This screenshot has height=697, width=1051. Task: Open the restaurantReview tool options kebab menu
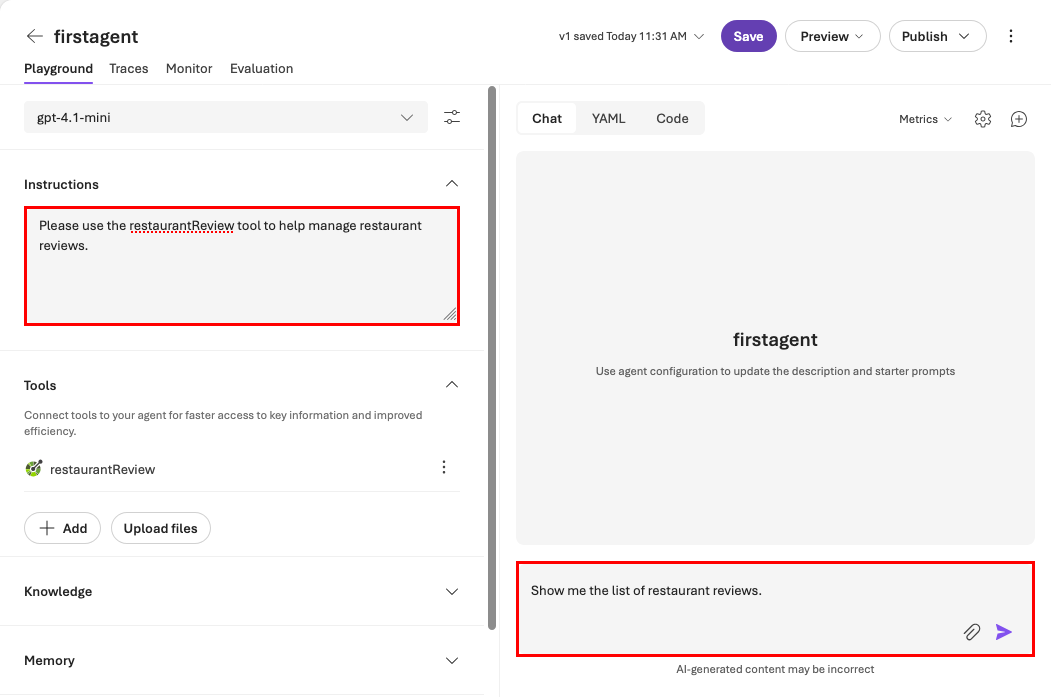(x=444, y=466)
